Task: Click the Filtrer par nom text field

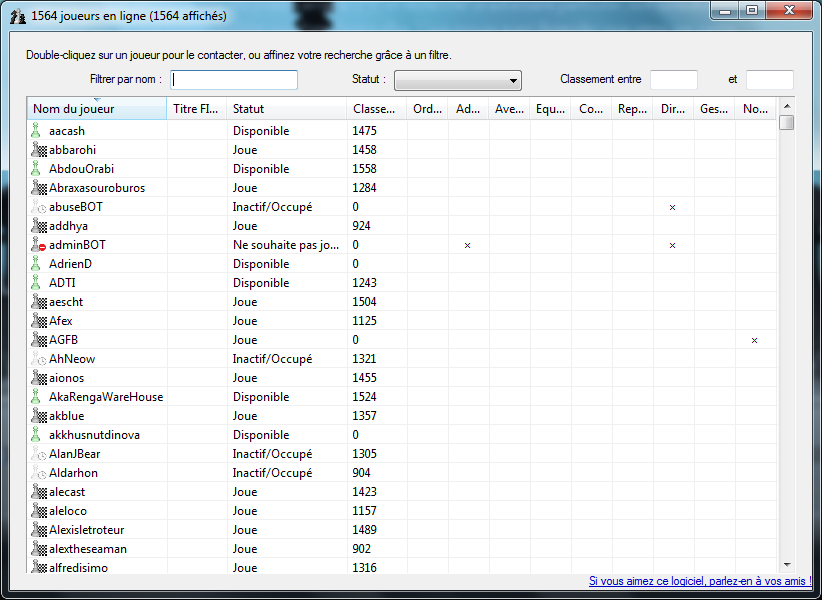Action: point(234,80)
